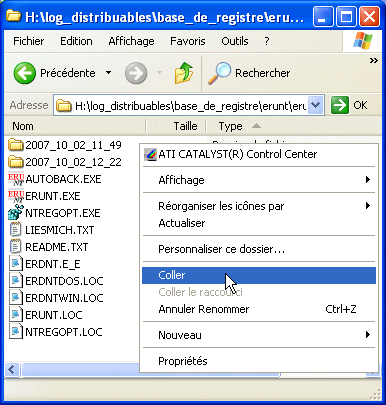This screenshot has height=405, width=386.
Task: Choose ATI CATALYST(R) Control Center entry
Action: 259,154
